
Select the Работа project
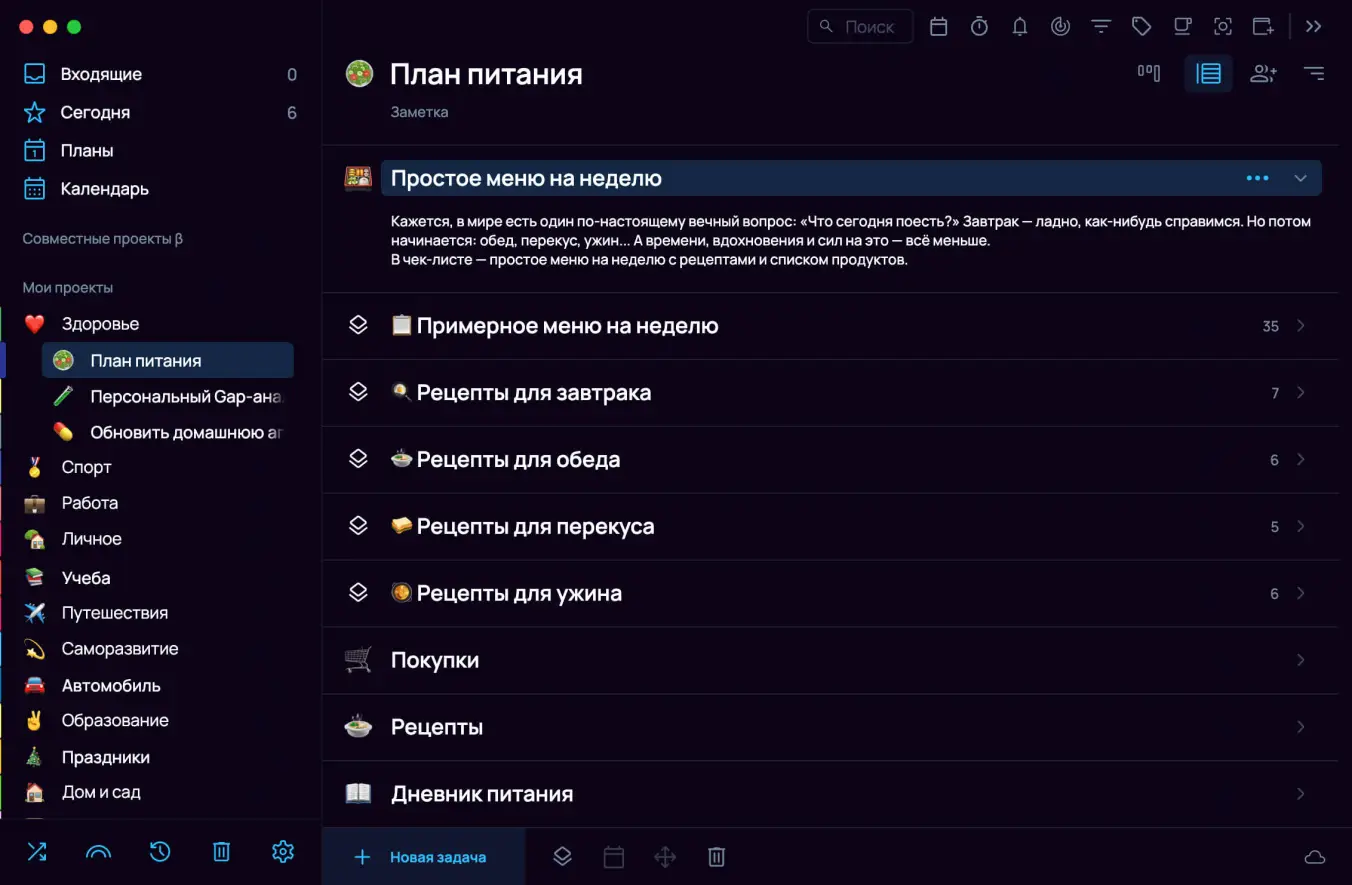tap(160, 503)
